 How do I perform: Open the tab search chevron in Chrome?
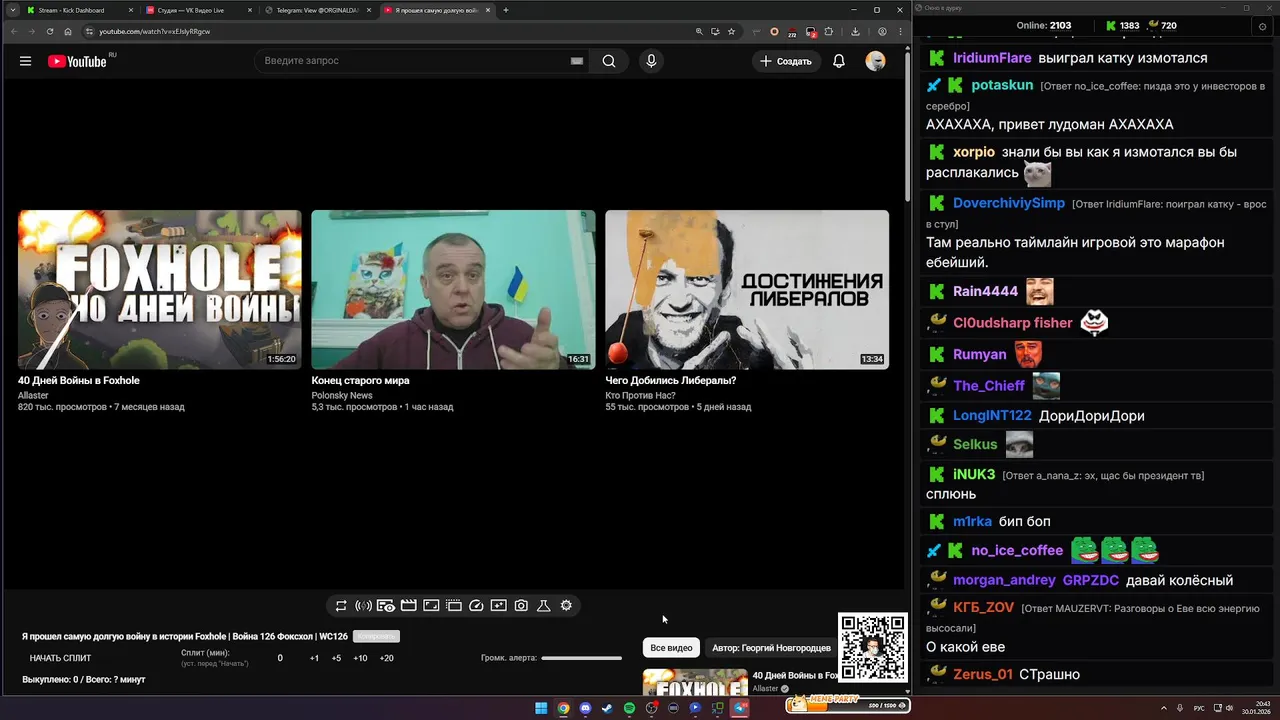(x=12, y=10)
